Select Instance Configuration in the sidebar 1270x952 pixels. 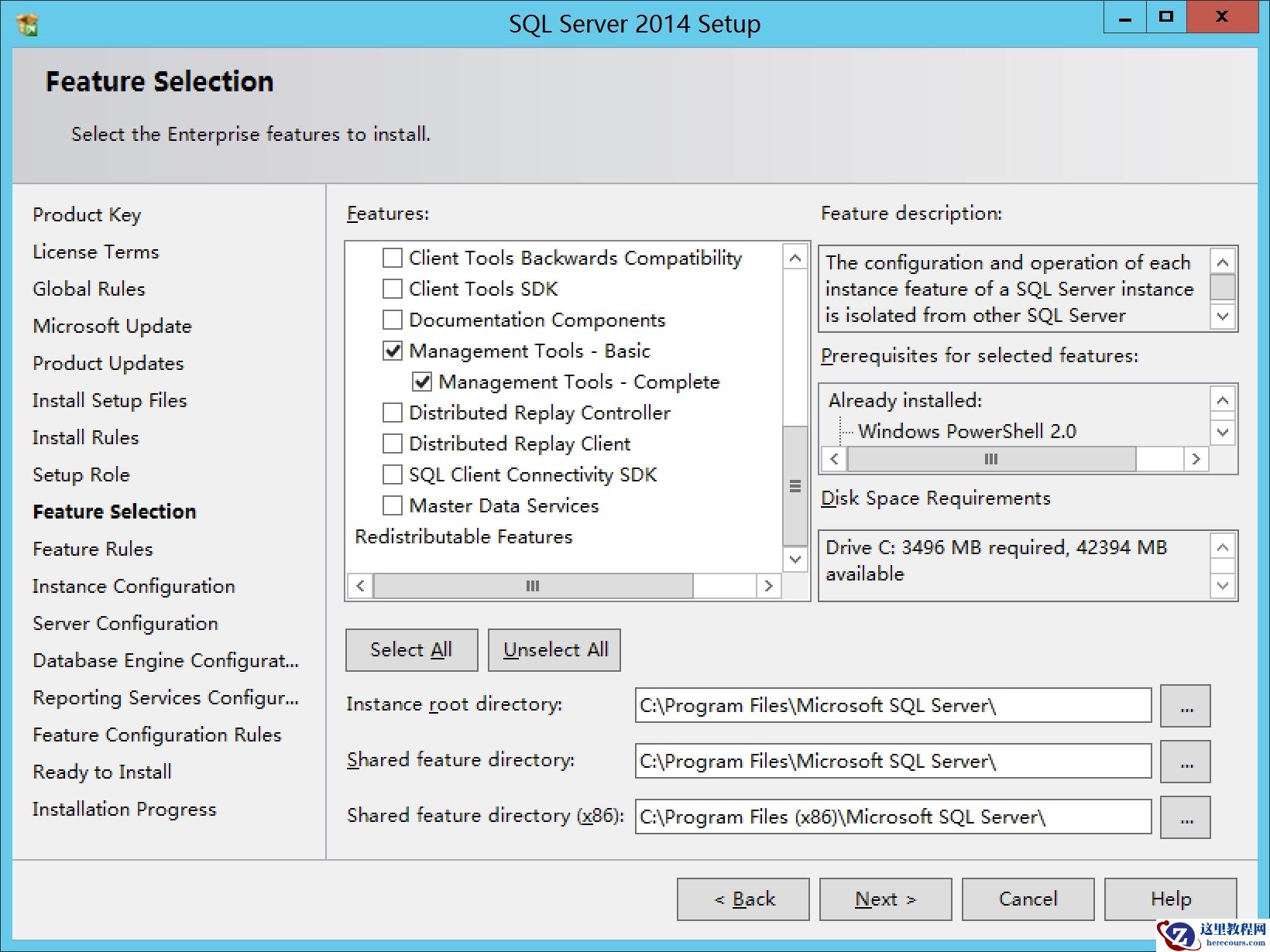pyautogui.click(x=133, y=586)
